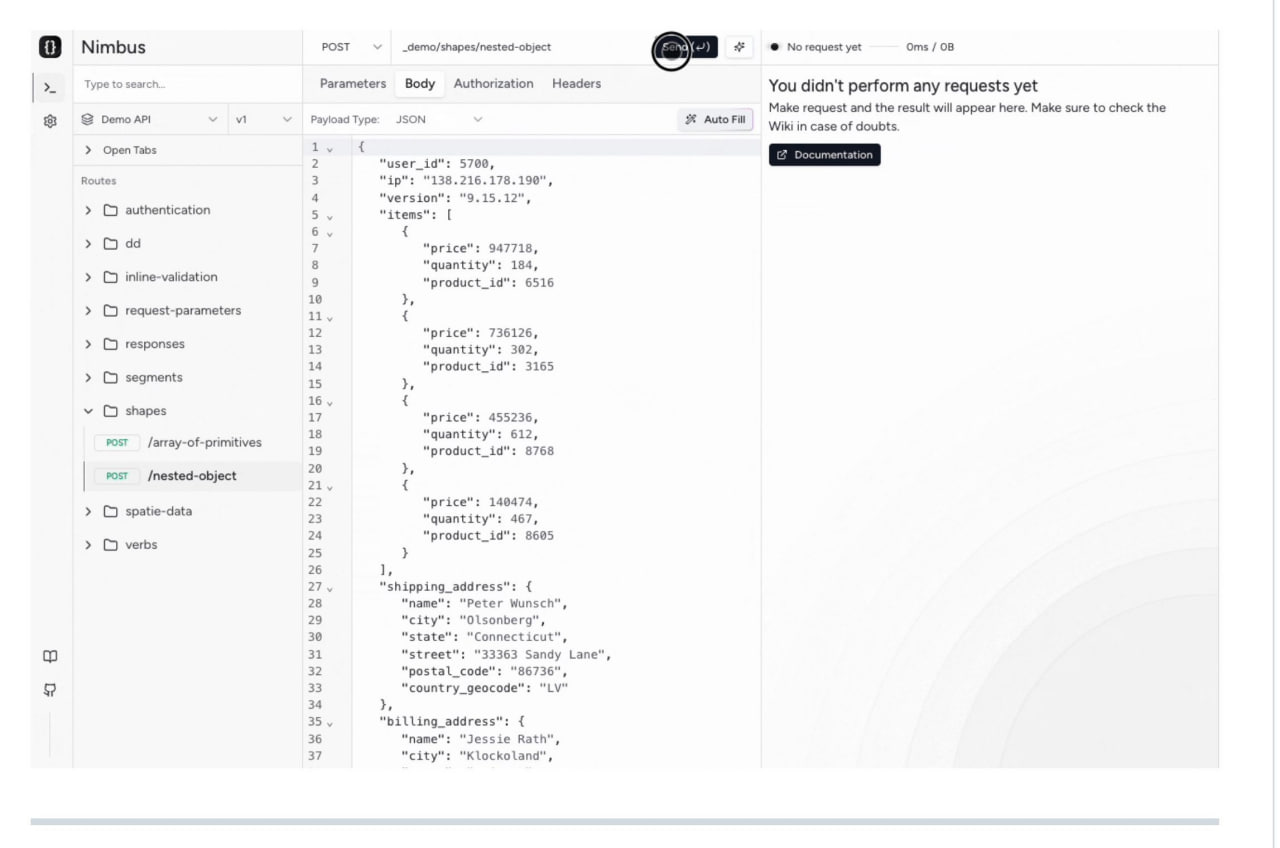Click the "Routes" section label
The width and height of the screenshot is (1280, 848).
(98, 181)
